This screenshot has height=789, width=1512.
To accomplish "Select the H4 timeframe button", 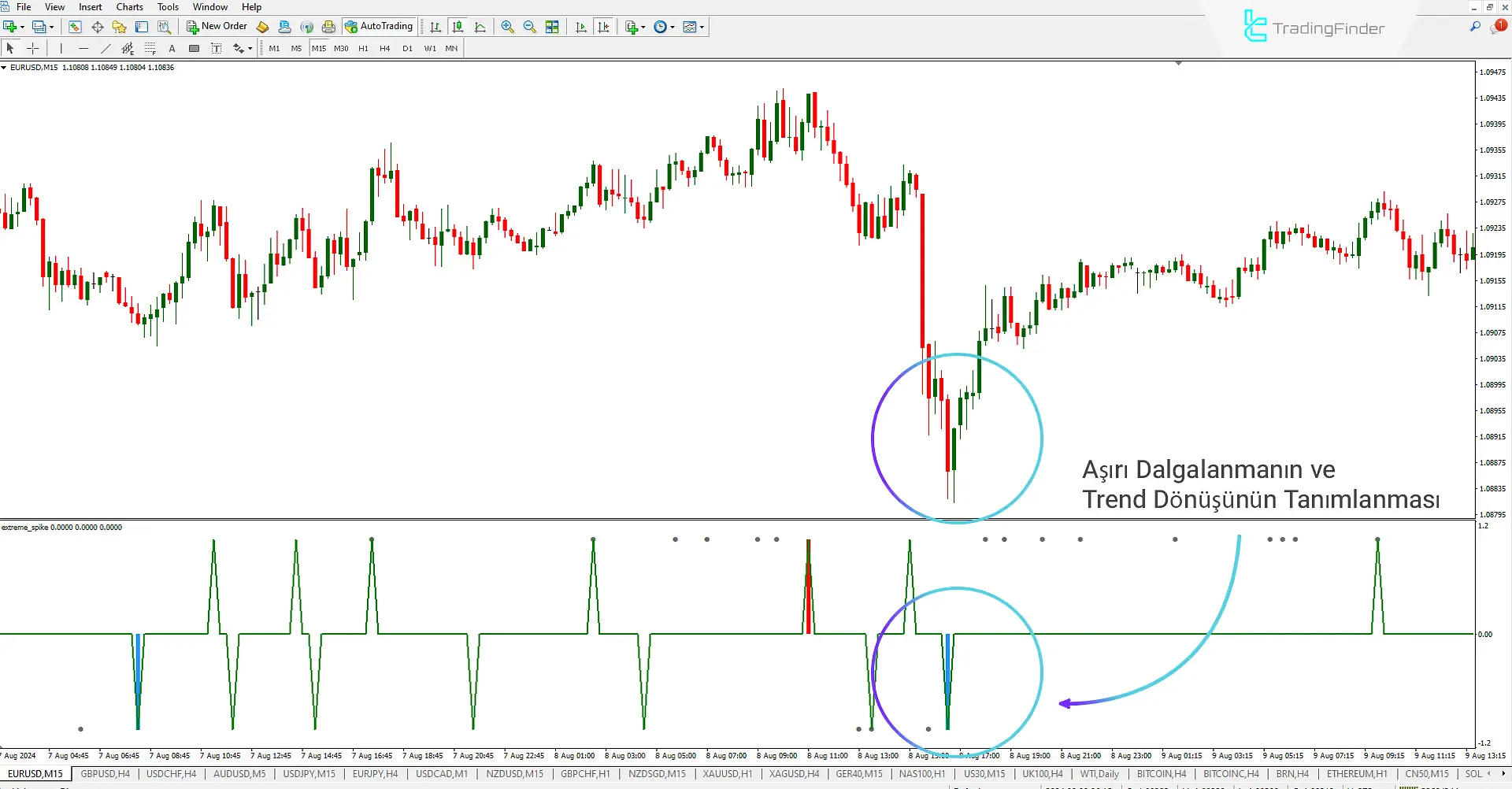I will [x=384, y=49].
